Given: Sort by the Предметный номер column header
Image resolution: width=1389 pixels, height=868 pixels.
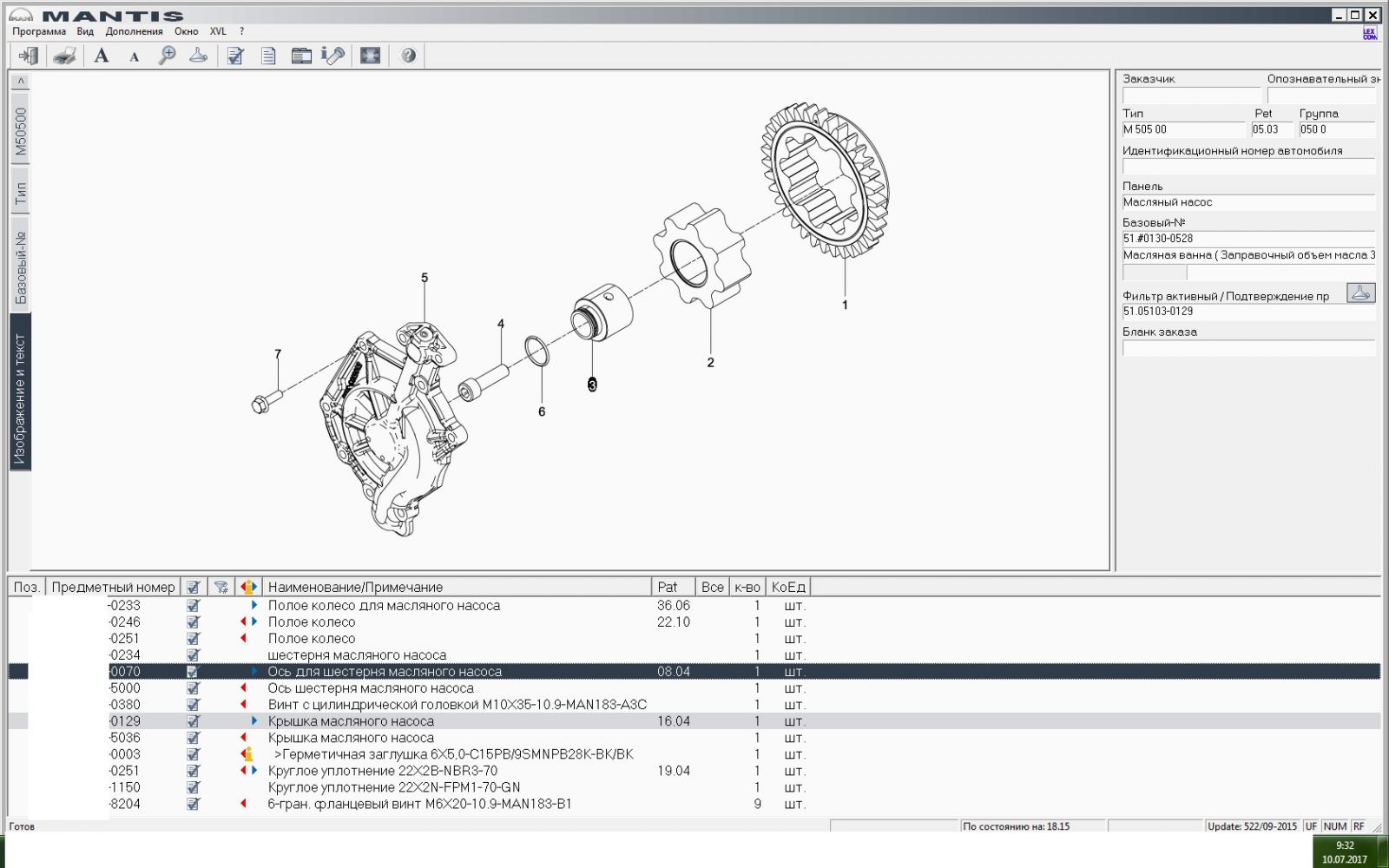Looking at the screenshot, I should click(x=113, y=587).
